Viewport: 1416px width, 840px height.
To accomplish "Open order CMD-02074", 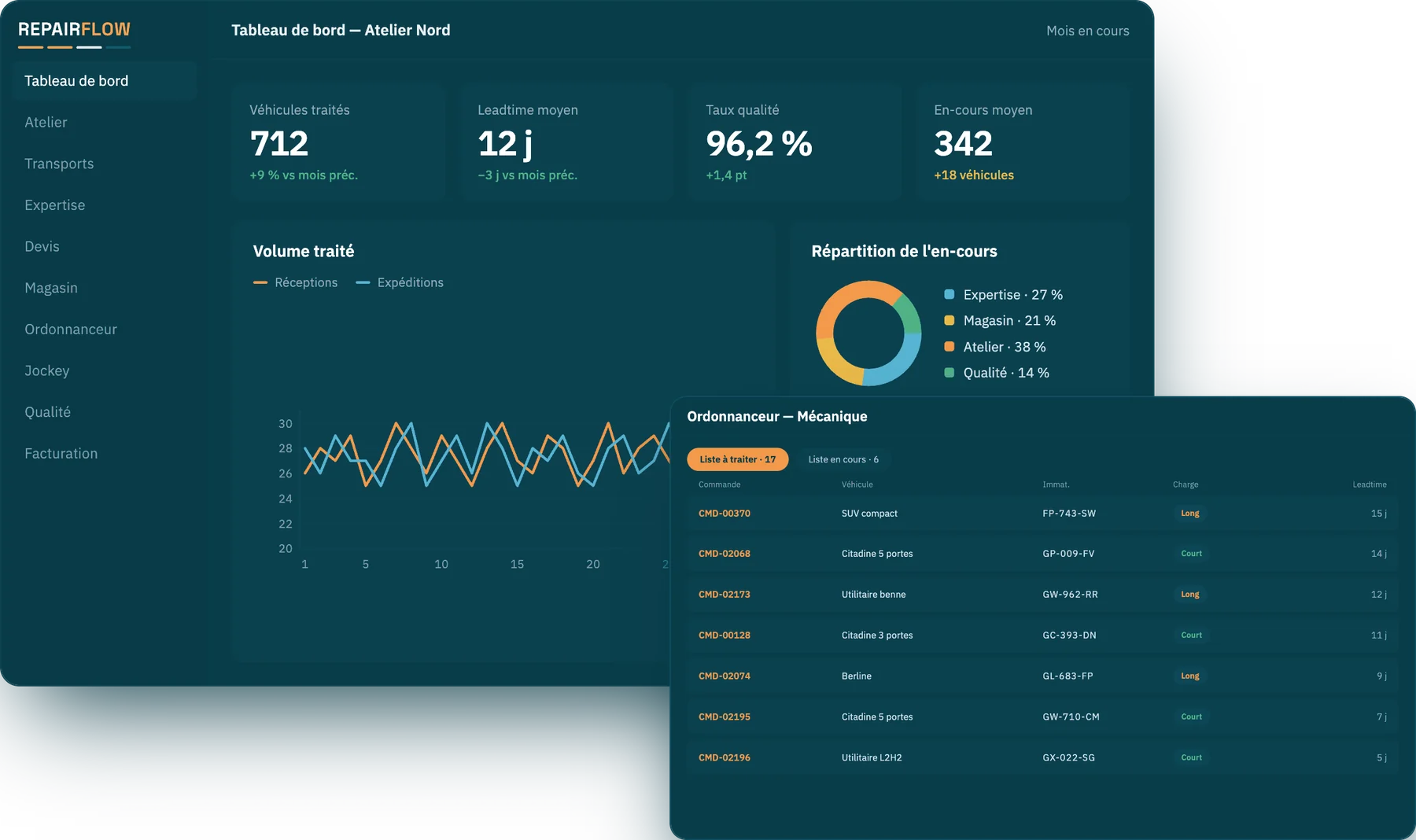I will tap(724, 676).
